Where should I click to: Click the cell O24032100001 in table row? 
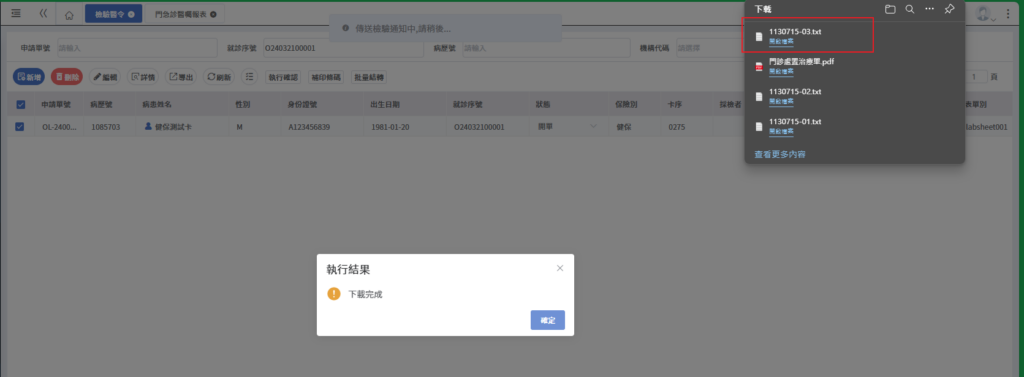479,127
